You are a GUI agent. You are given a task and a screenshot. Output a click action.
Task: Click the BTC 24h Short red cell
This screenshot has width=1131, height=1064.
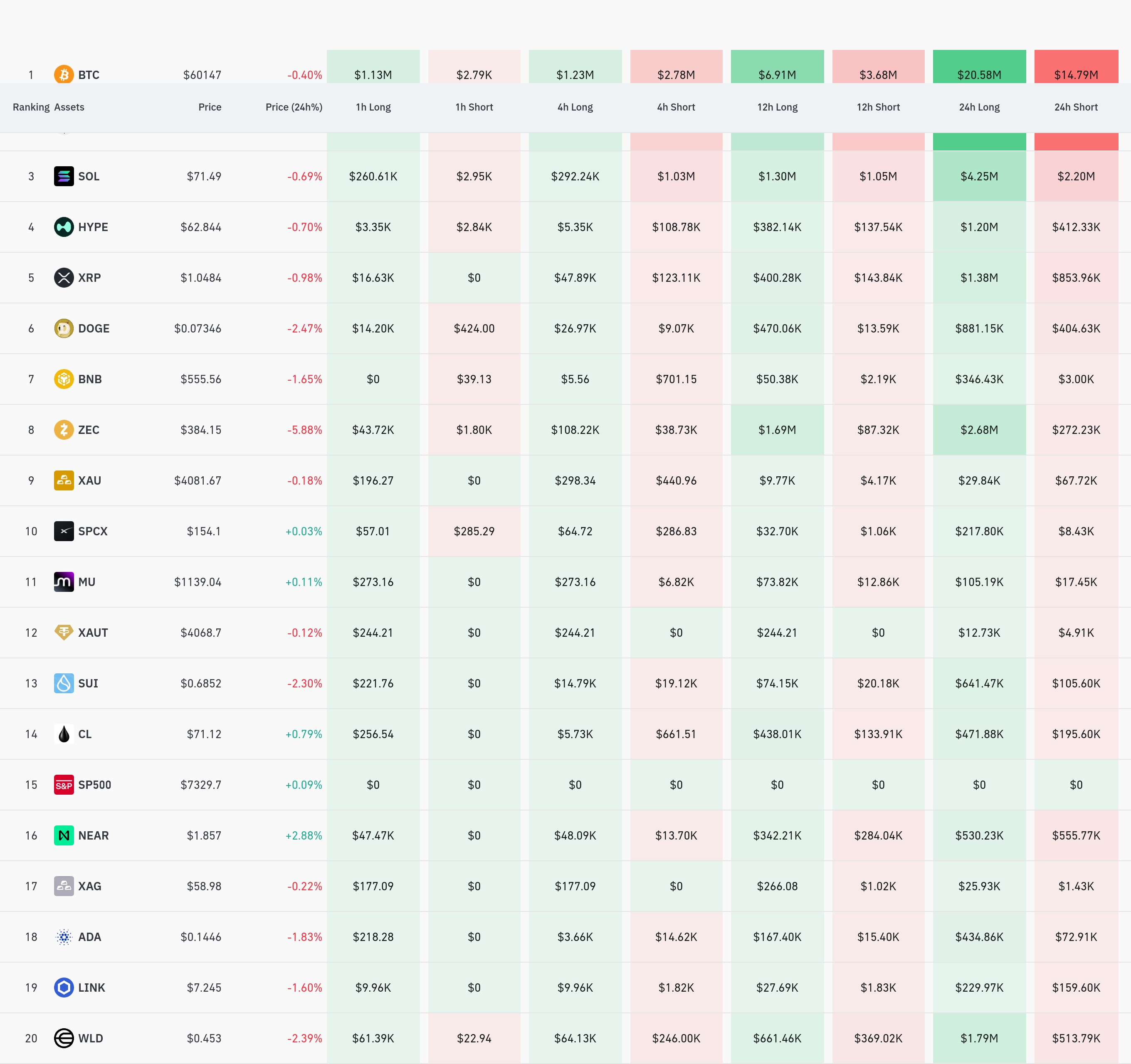click(x=1076, y=66)
